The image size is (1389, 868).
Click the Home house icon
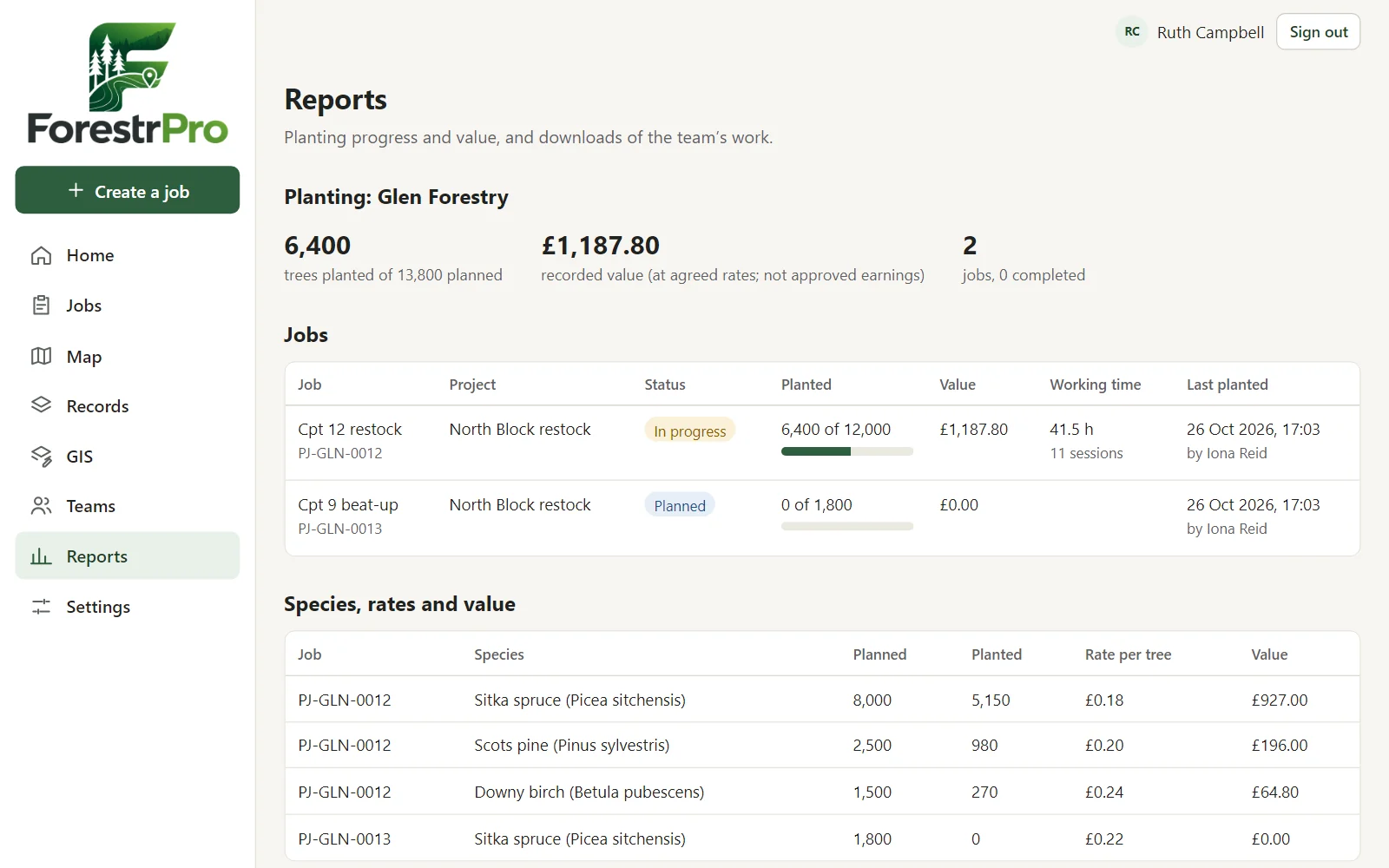pos(41,255)
